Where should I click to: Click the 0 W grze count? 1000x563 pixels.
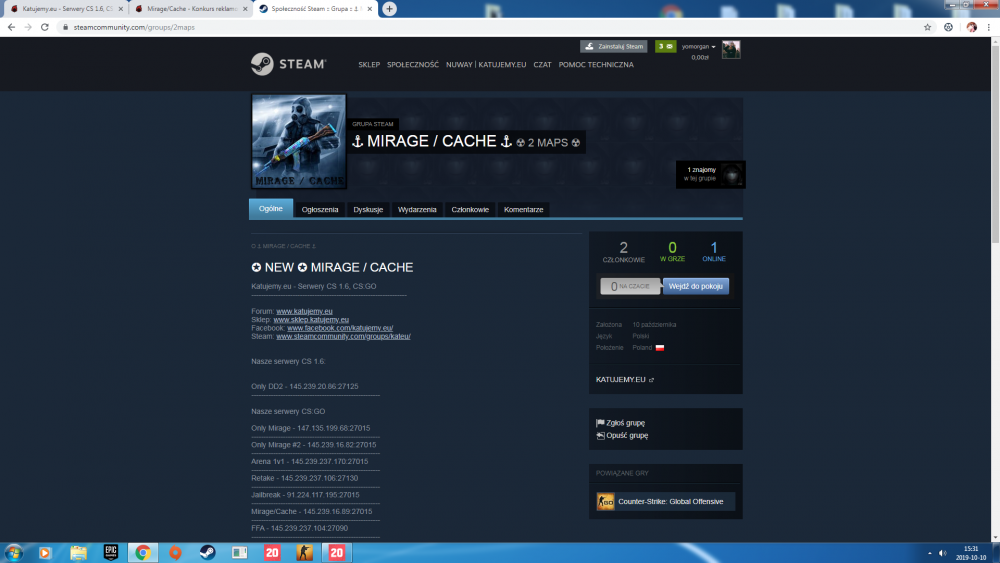pos(672,251)
